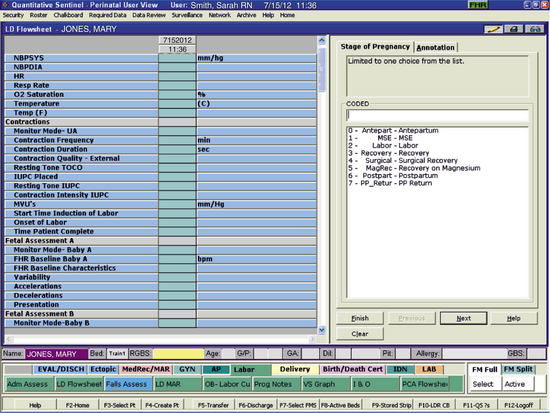Image resolution: width=550 pixels, height=413 pixels.
Task: Switch to FM Split view
Action: point(518,369)
